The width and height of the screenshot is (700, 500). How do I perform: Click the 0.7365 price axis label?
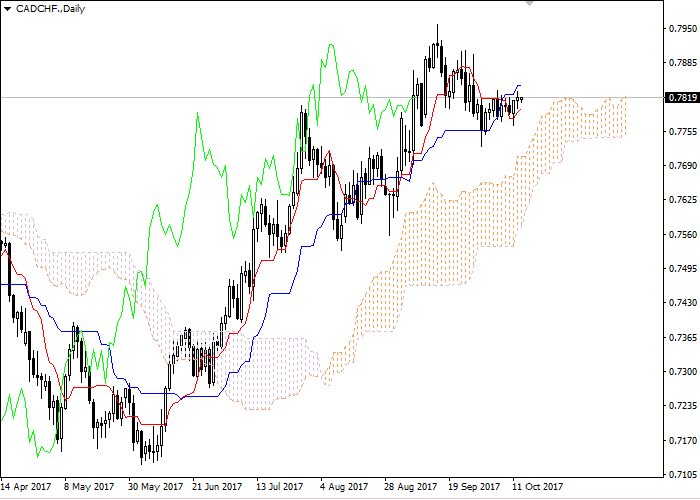(x=682, y=338)
